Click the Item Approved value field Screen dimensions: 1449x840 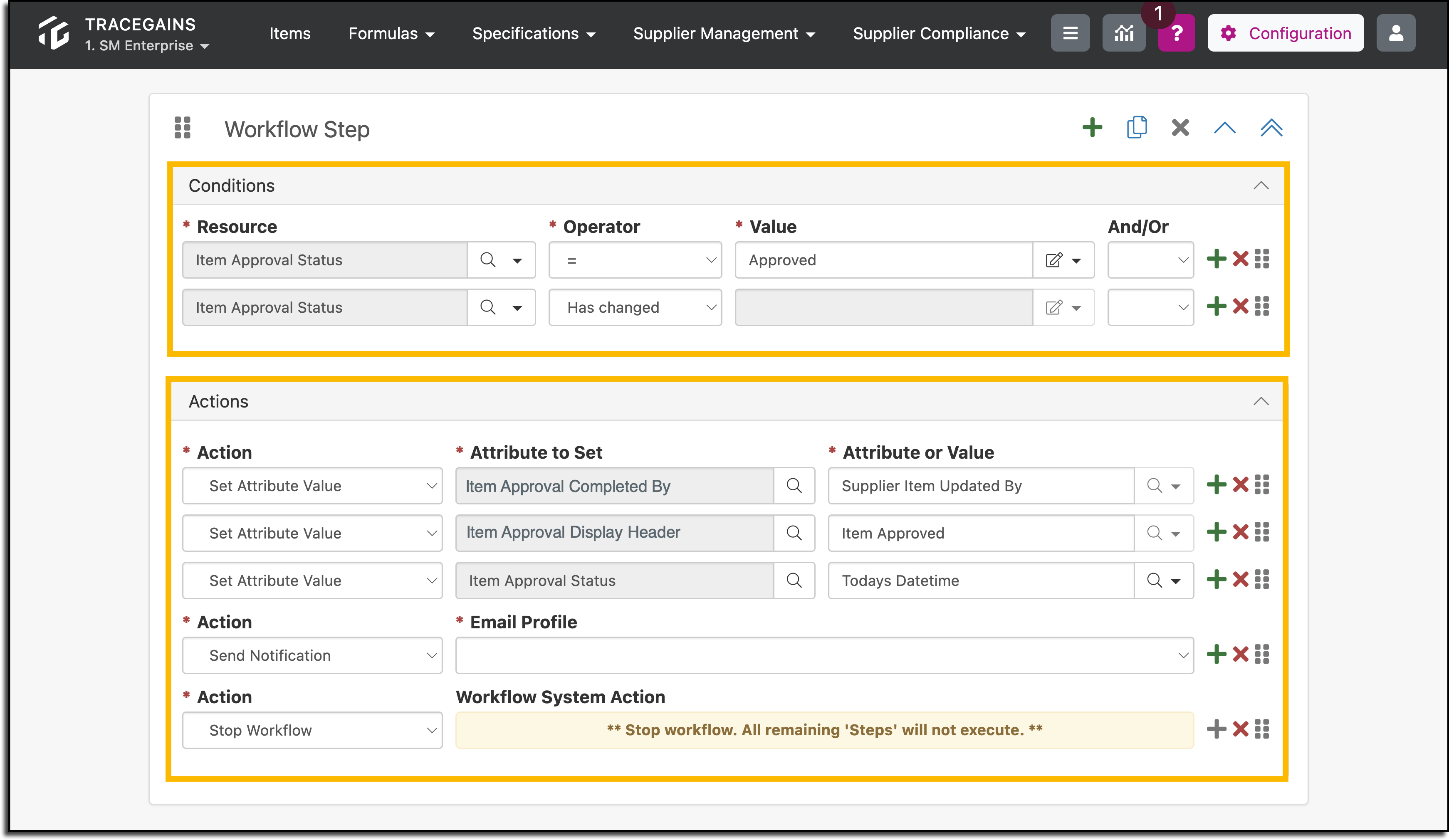tap(981, 533)
